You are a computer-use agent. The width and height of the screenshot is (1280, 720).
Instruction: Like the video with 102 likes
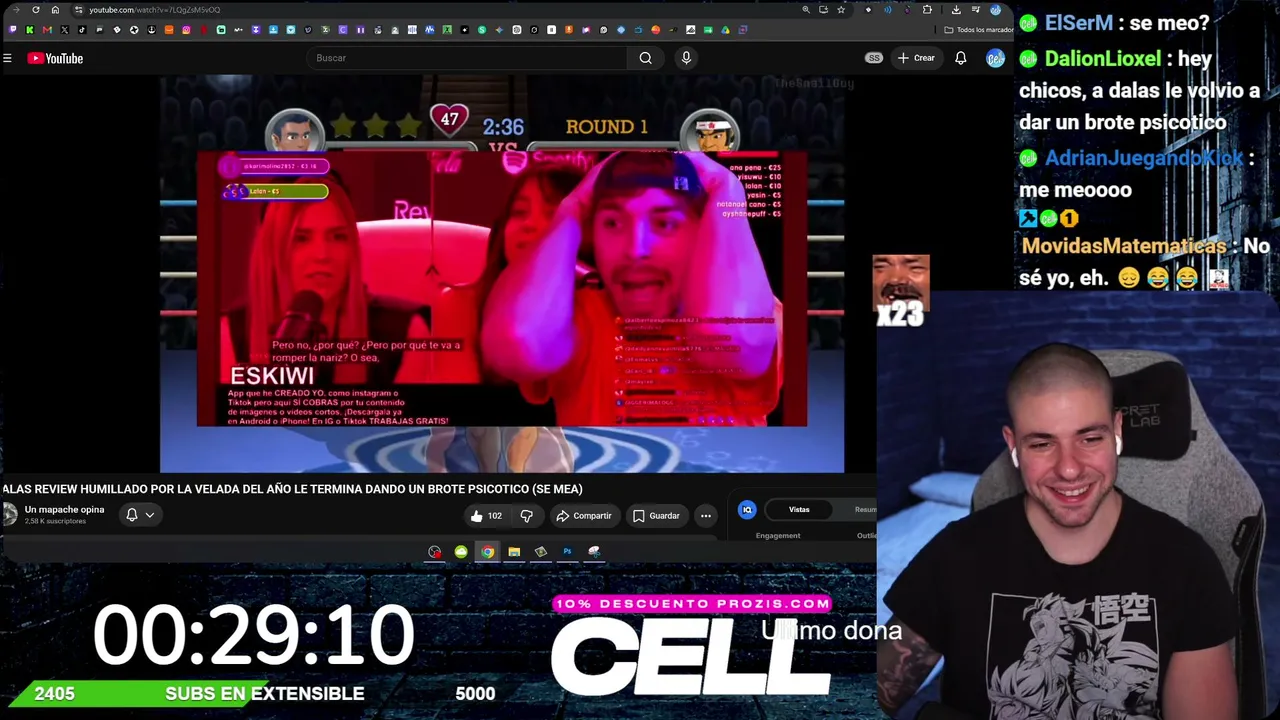tap(487, 516)
